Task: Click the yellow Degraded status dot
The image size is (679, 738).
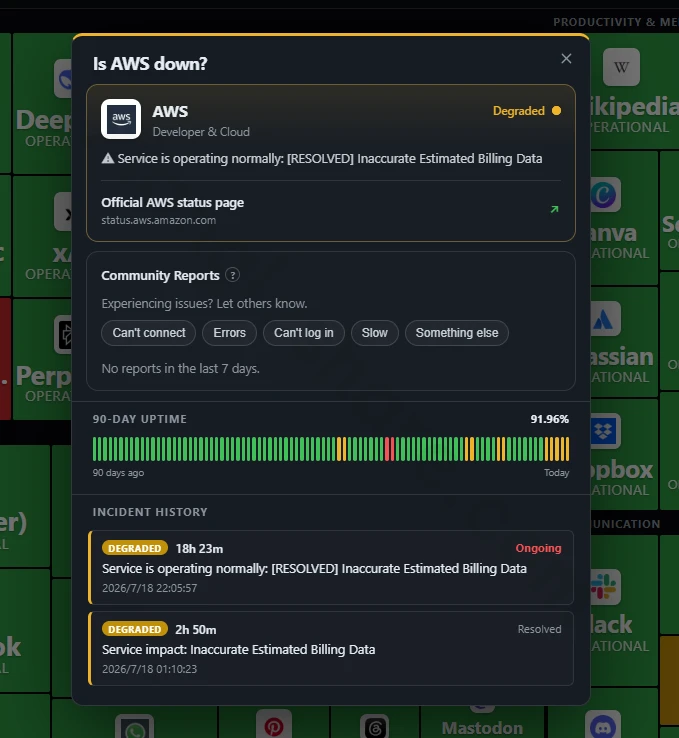Action: pos(556,111)
